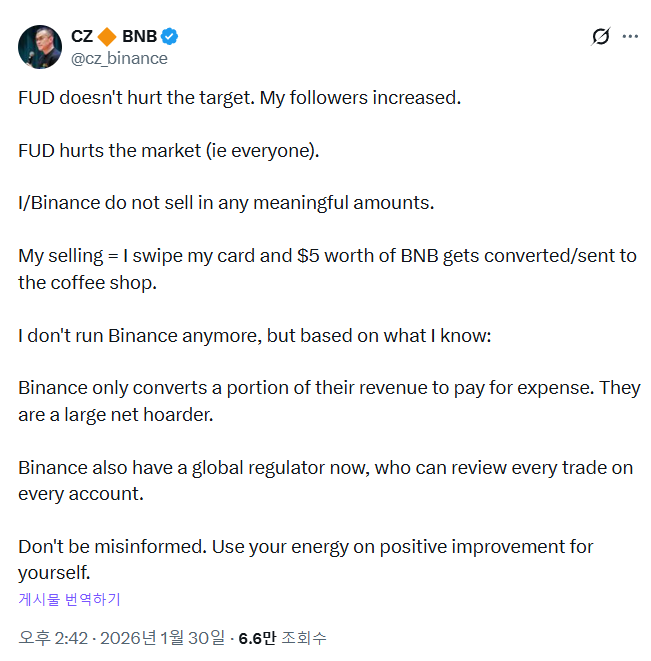Click the 'My selling = I swipe my card' text
The height and width of the screenshot is (661, 651).
click(327, 255)
